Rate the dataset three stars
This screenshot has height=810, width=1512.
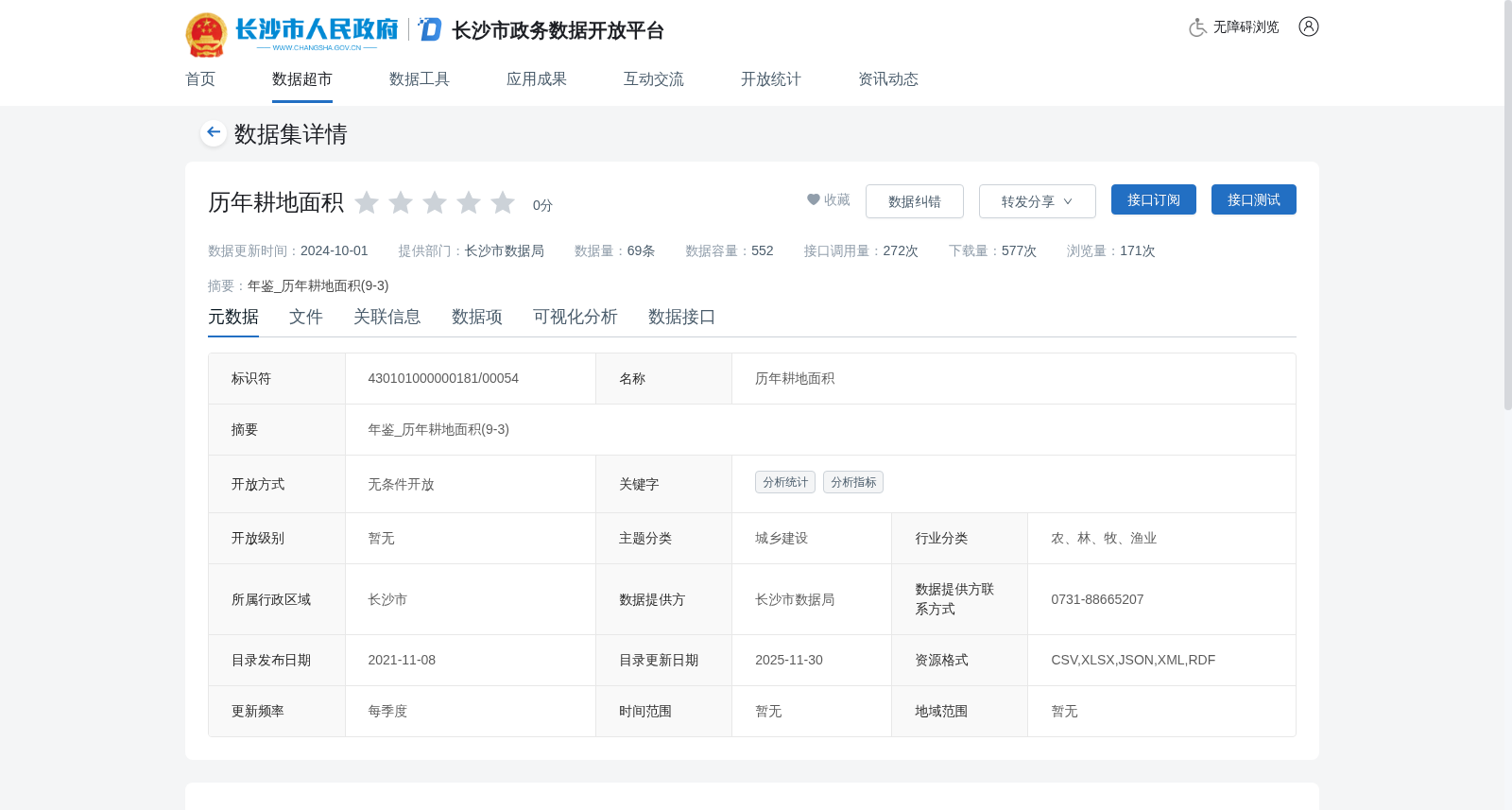[435, 202]
